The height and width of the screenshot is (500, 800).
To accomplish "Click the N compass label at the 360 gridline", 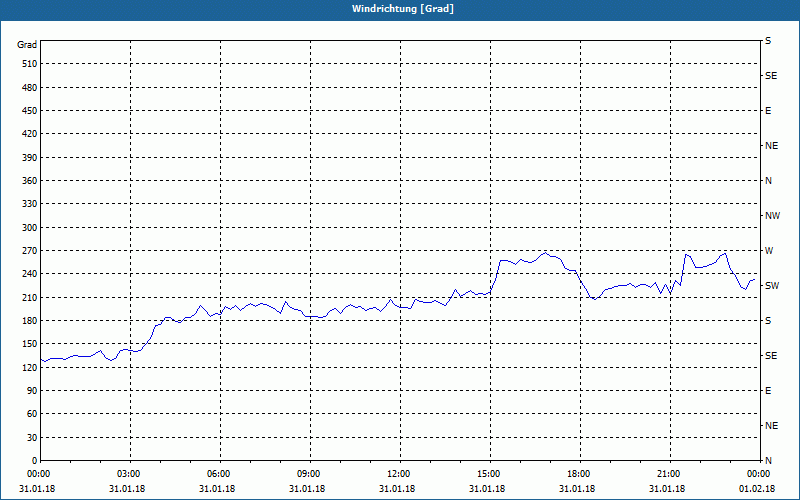I will [x=768, y=181].
